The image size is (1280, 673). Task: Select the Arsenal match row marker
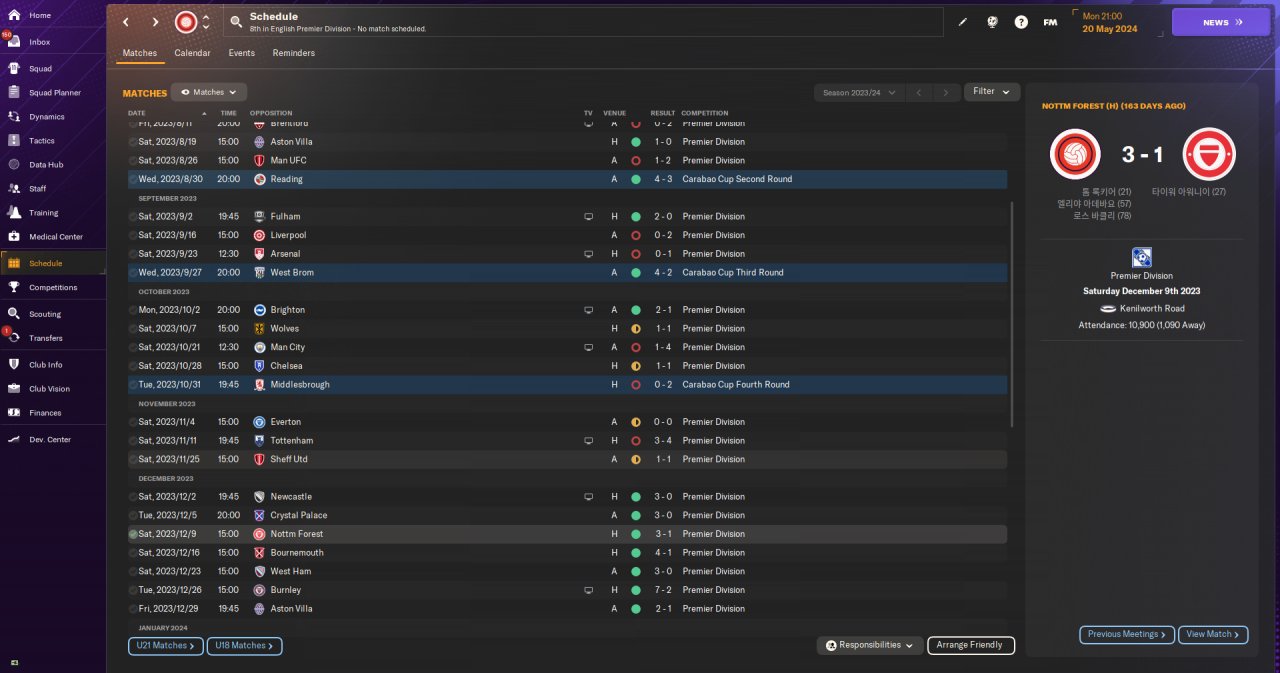133,254
